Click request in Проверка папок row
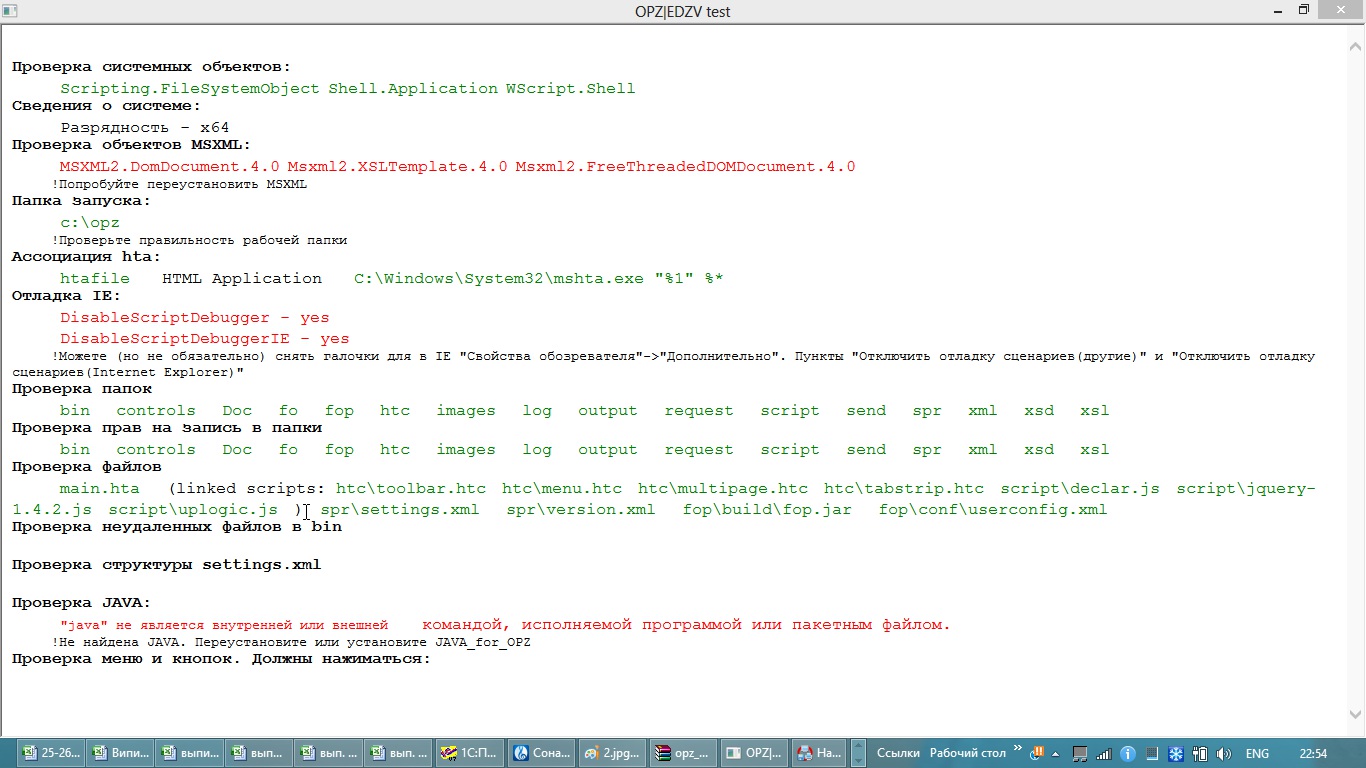Viewport: 1366px width, 768px height. pyautogui.click(x=699, y=410)
